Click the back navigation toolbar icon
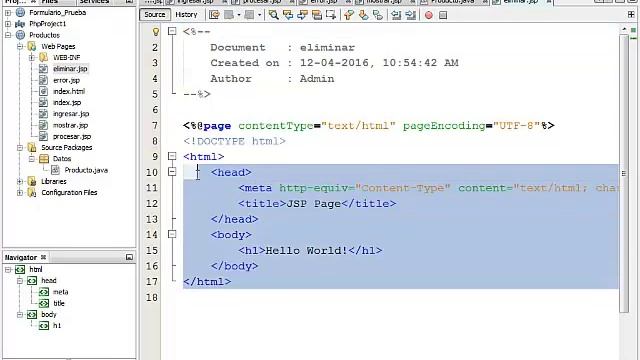Viewport: 640px width, 360px height. point(229,15)
